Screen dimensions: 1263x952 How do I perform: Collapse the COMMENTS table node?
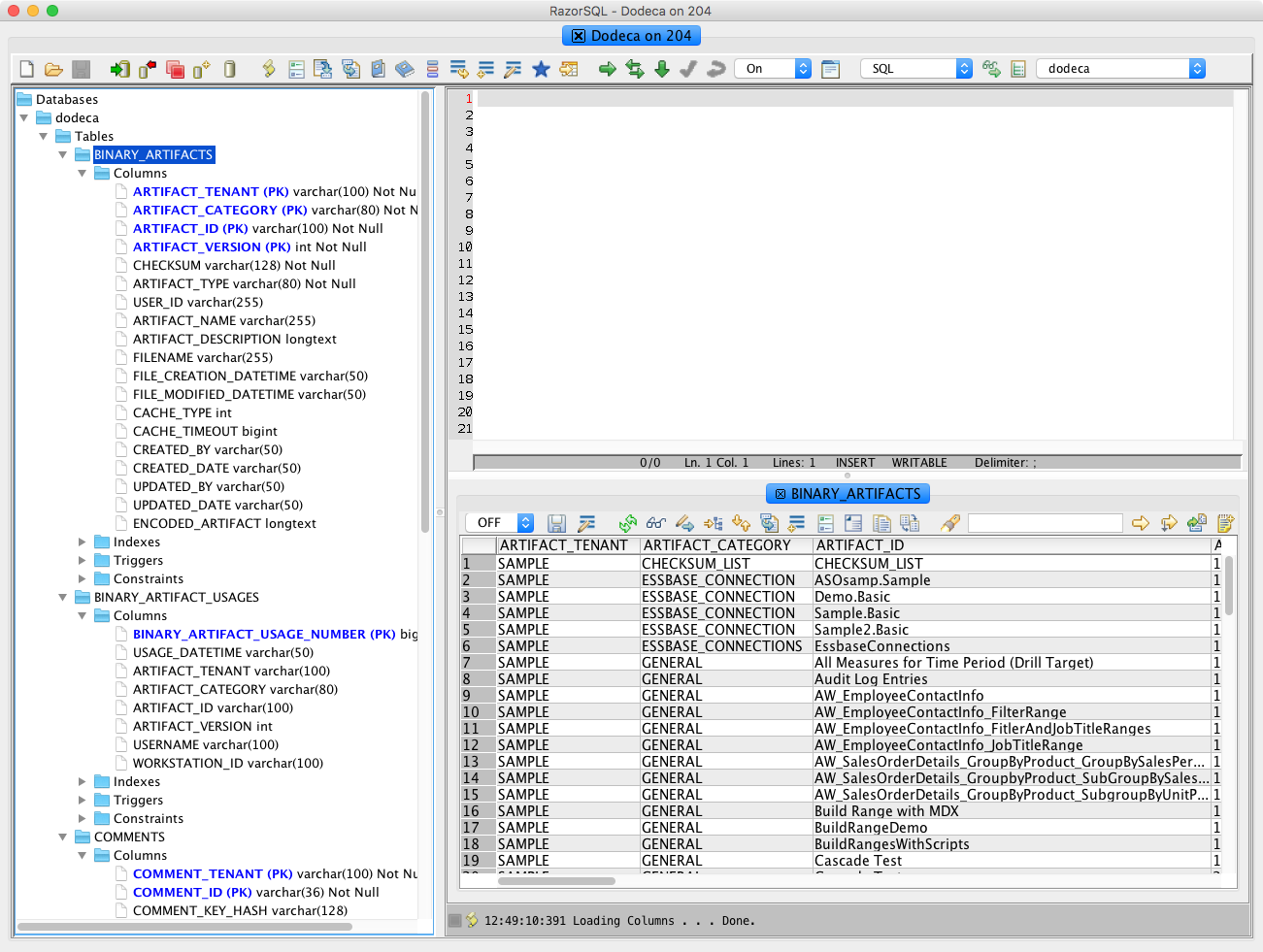pyautogui.click(x=63, y=837)
